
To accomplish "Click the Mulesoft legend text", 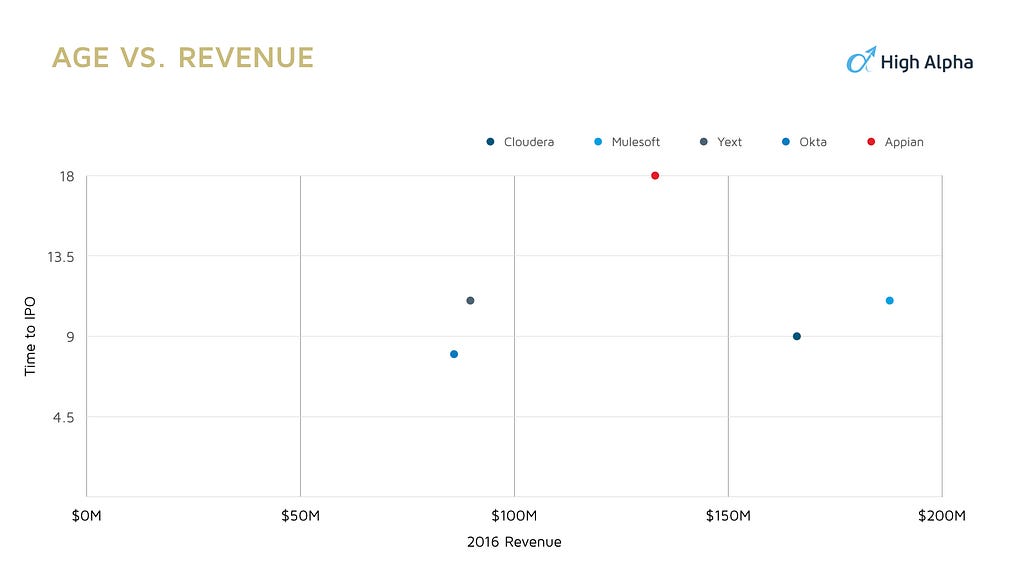I will (x=635, y=142).
